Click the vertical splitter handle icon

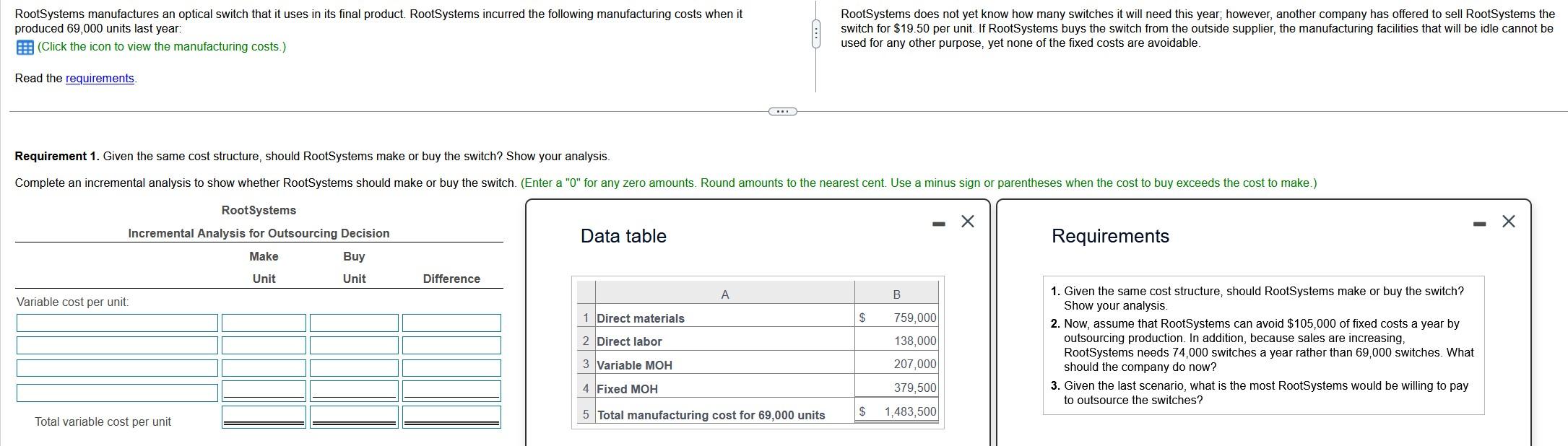pos(815,35)
